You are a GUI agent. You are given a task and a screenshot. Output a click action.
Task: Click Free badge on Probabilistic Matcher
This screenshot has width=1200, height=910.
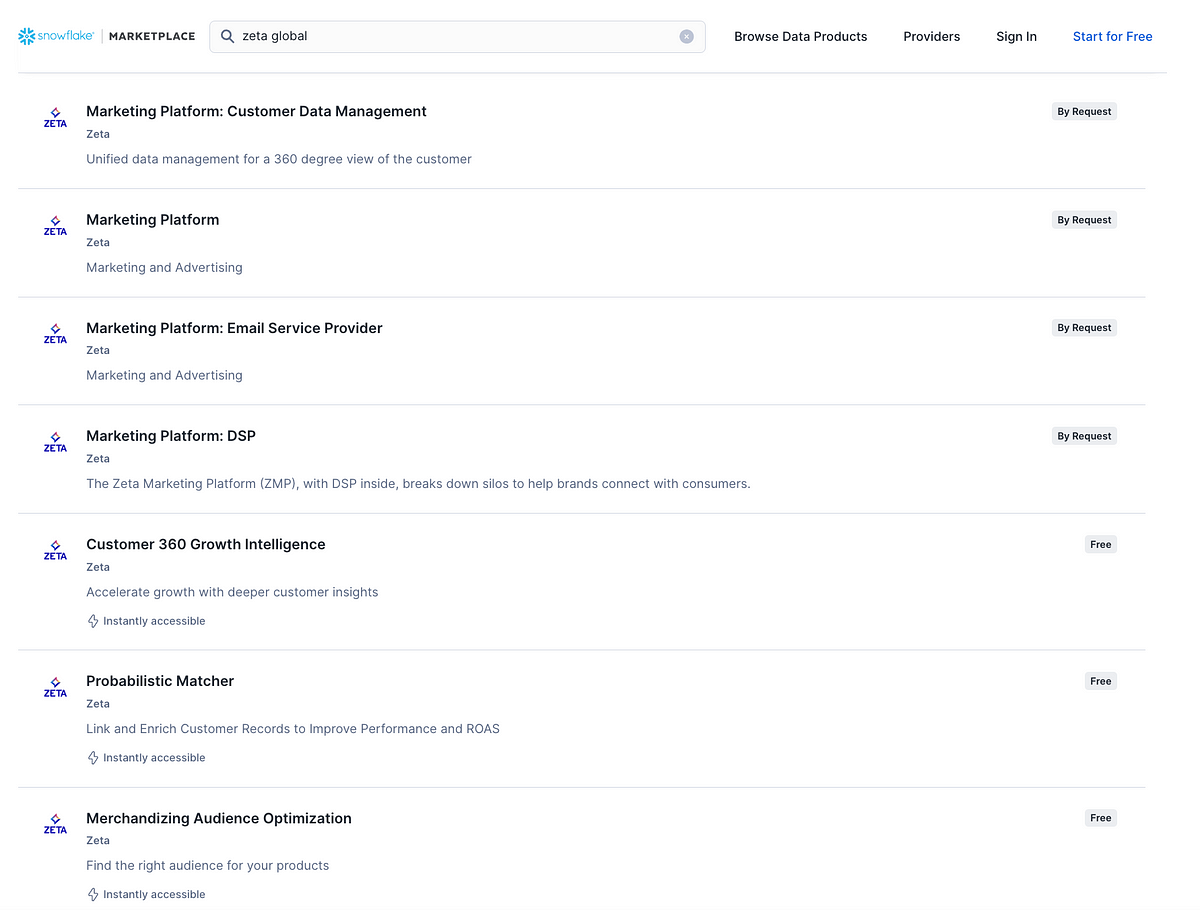pyautogui.click(x=1101, y=681)
